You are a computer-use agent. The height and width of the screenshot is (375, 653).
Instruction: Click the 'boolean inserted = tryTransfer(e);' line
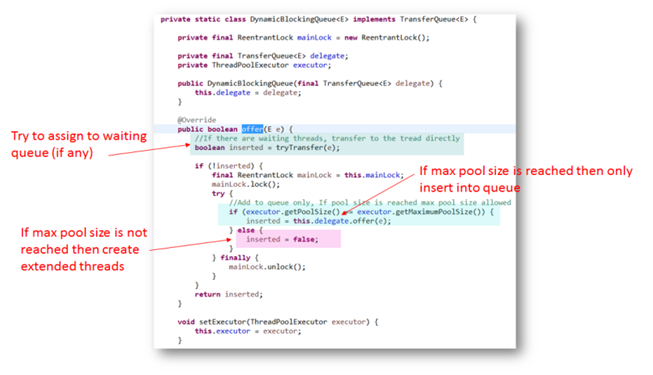point(267,148)
